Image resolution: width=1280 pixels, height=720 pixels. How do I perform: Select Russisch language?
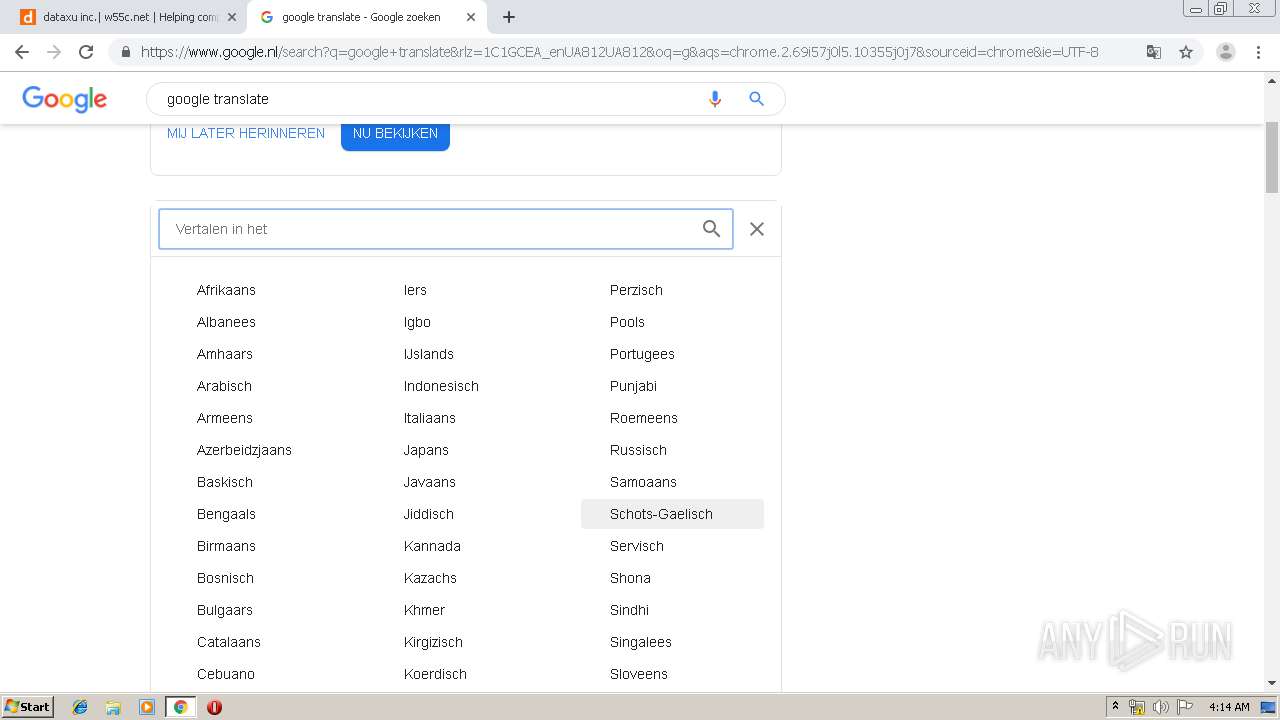[x=638, y=450]
